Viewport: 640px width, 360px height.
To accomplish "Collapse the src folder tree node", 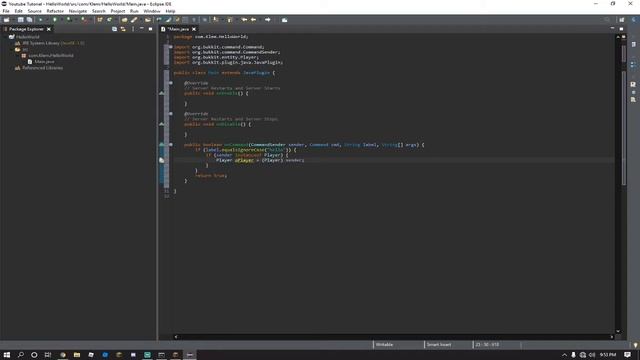I will click(11, 49).
